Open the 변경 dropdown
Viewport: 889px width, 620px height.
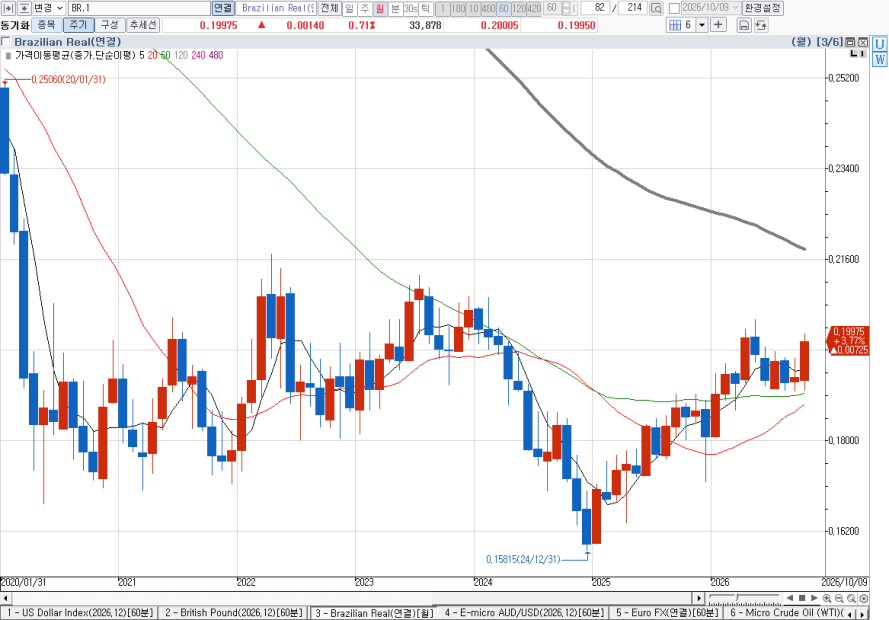click(48, 9)
